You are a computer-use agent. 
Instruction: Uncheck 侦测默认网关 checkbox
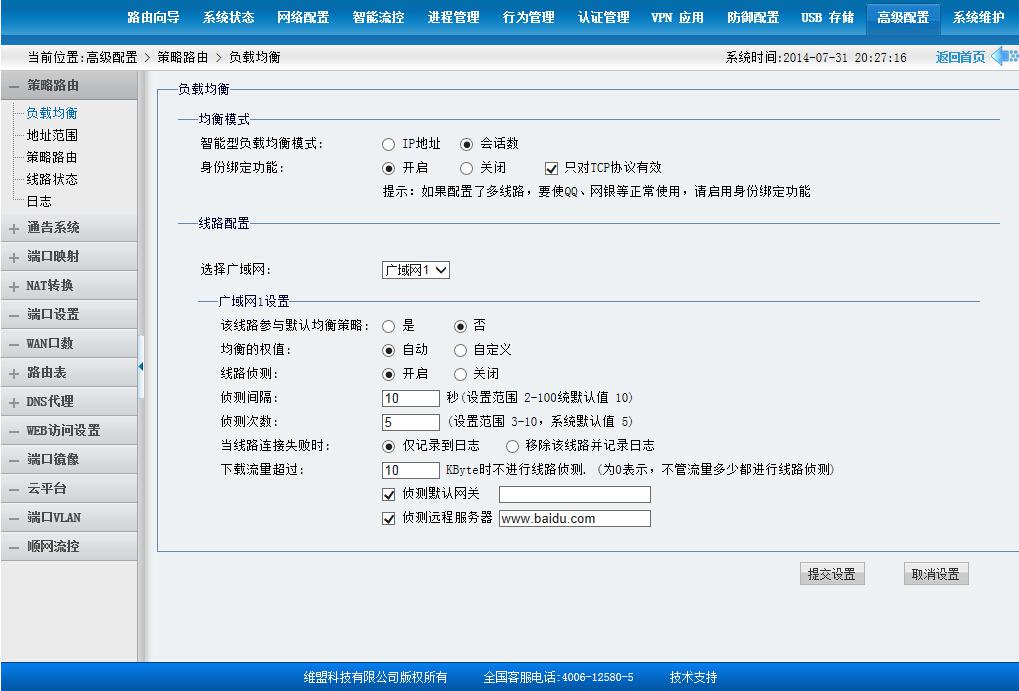(x=389, y=494)
